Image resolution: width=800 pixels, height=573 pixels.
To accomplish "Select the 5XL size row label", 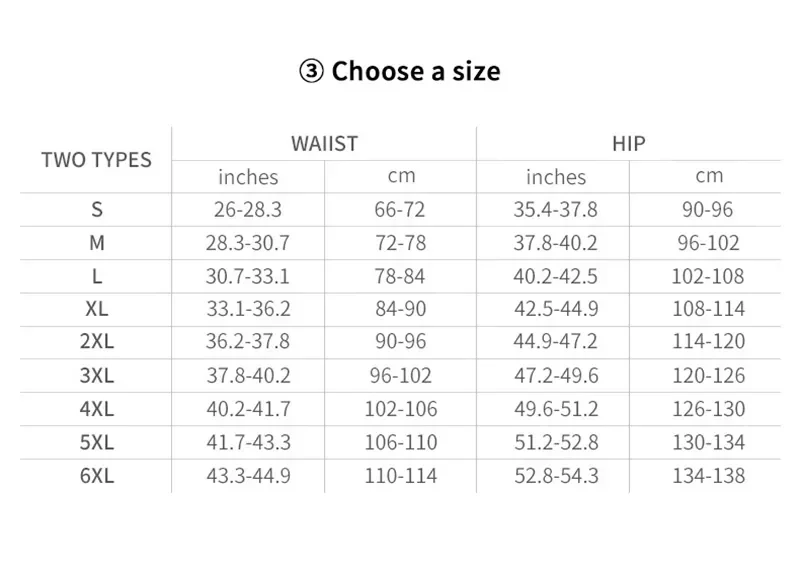I will (x=97, y=442).
